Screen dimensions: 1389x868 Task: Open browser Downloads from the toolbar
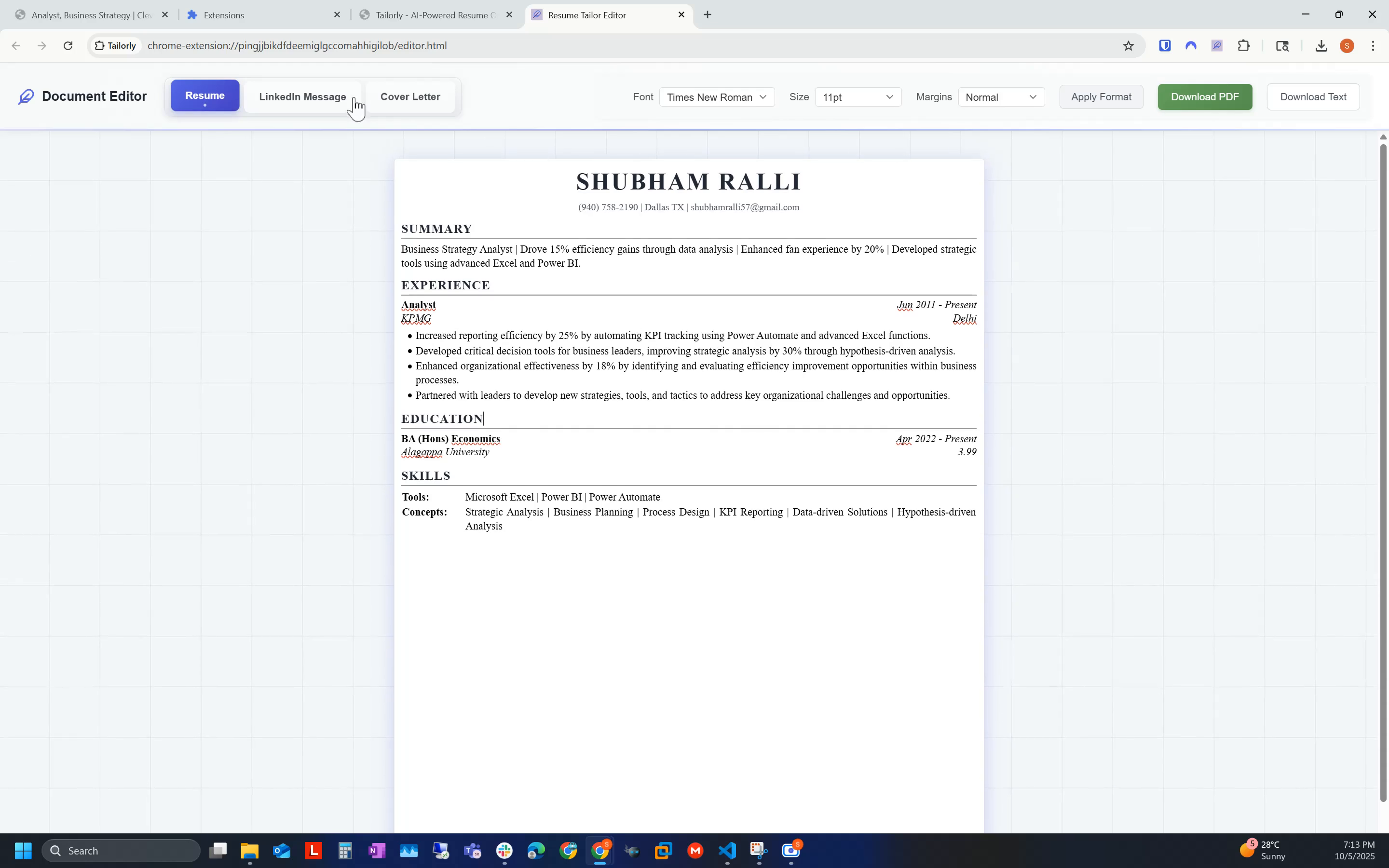[x=1321, y=46]
